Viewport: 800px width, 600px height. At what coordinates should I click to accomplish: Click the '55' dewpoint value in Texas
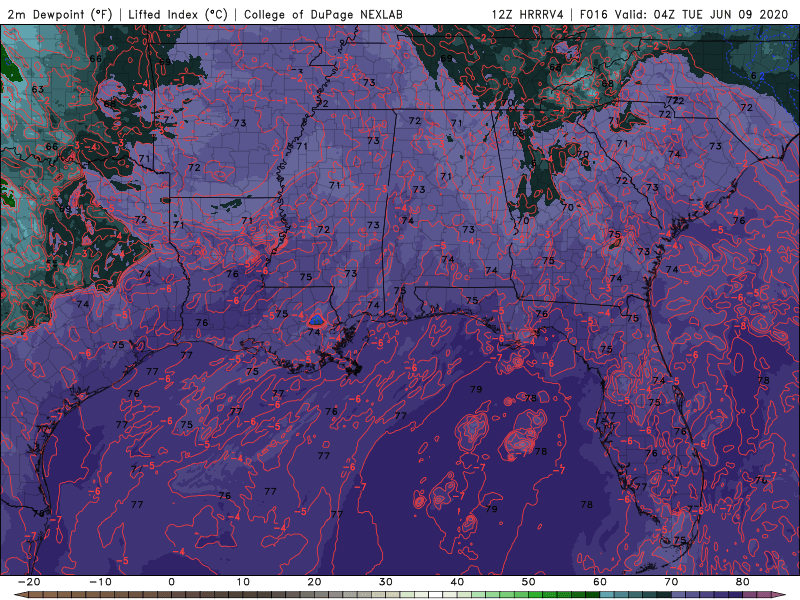pos(52,264)
